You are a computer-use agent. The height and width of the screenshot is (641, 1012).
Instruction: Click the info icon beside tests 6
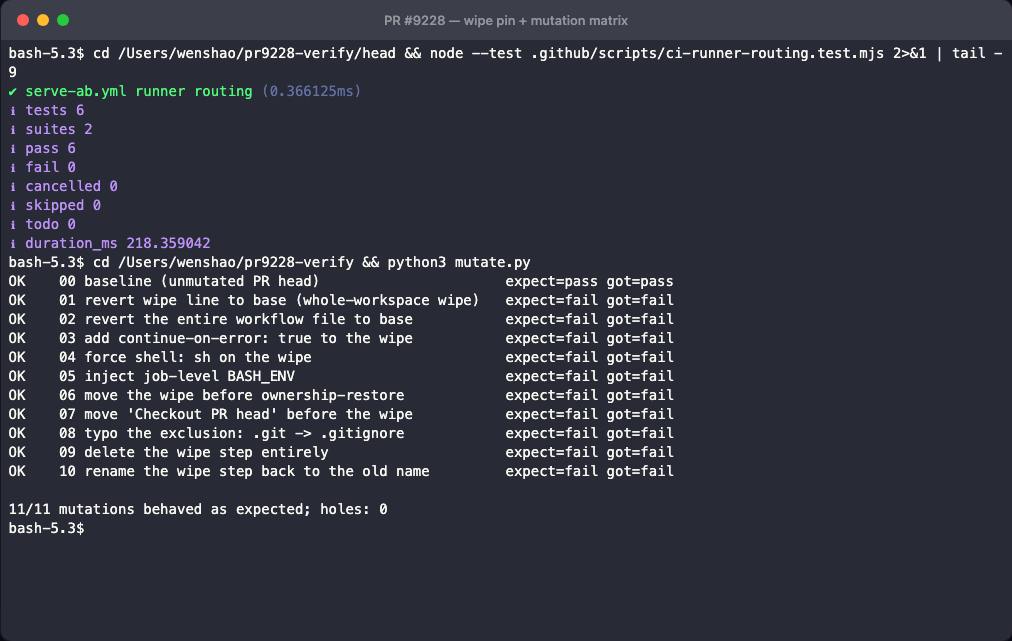pyautogui.click(x=12, y=110)
